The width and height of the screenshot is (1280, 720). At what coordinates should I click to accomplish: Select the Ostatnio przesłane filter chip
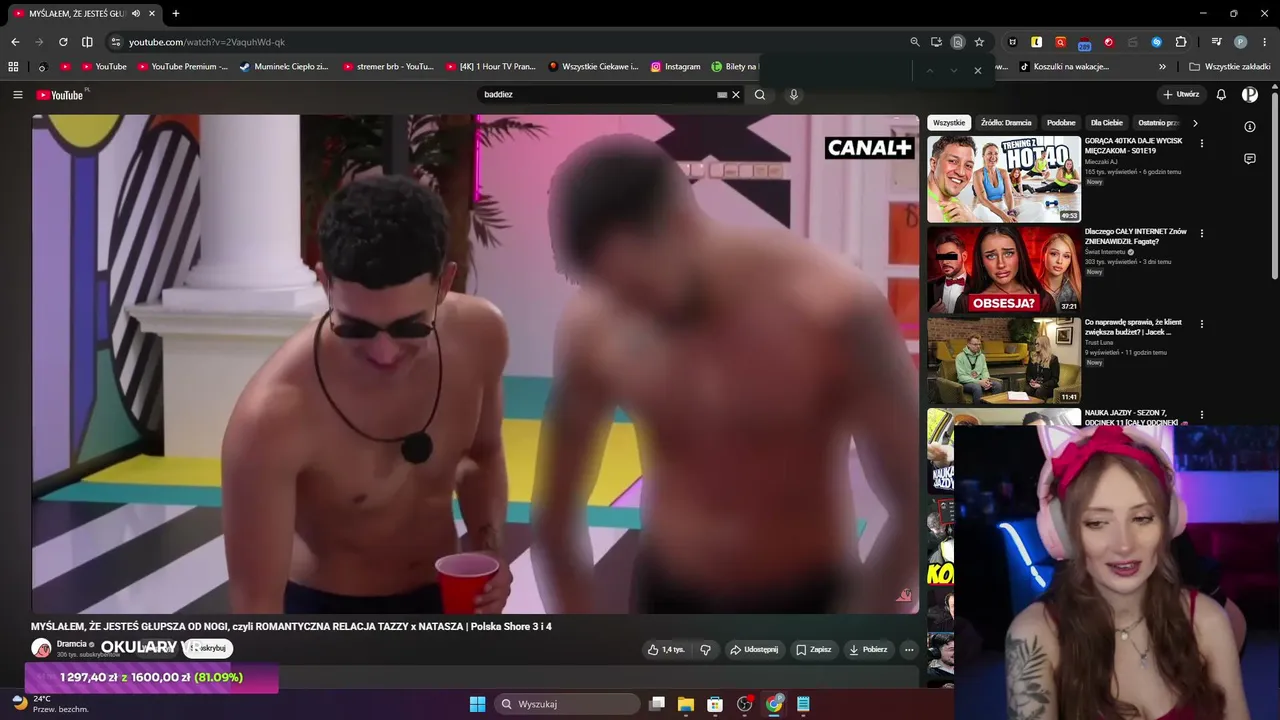tap(1158, 123)
